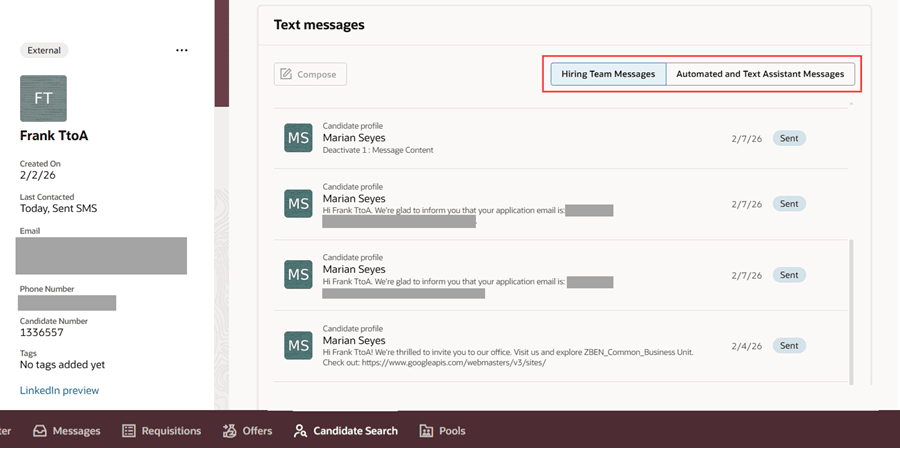Click Sent badge on the Deactivate 1 message
The image size is (900, 449).
[789, 138]
